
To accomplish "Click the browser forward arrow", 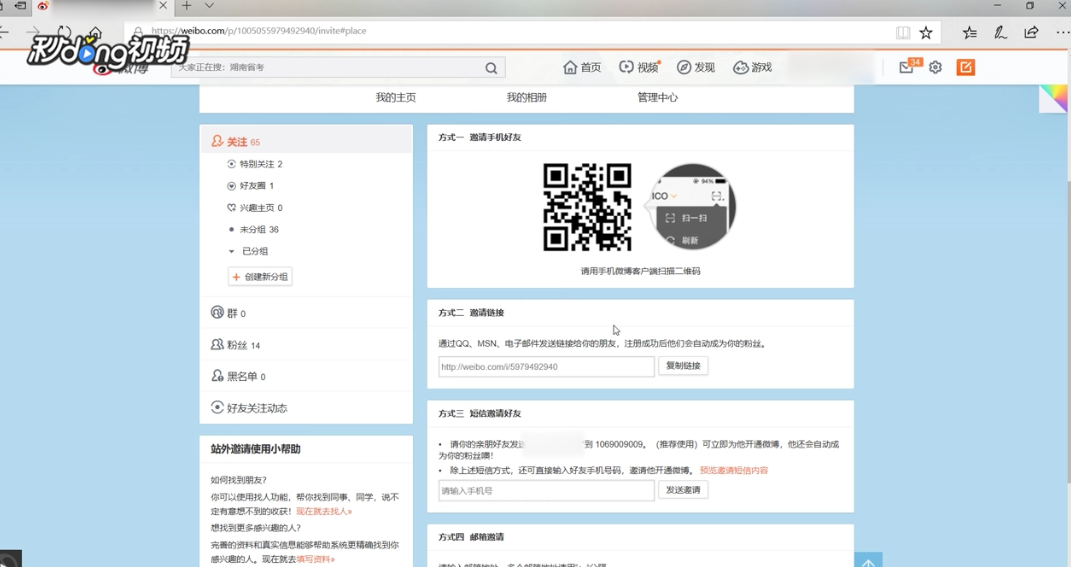I will [x=32, y=31].
